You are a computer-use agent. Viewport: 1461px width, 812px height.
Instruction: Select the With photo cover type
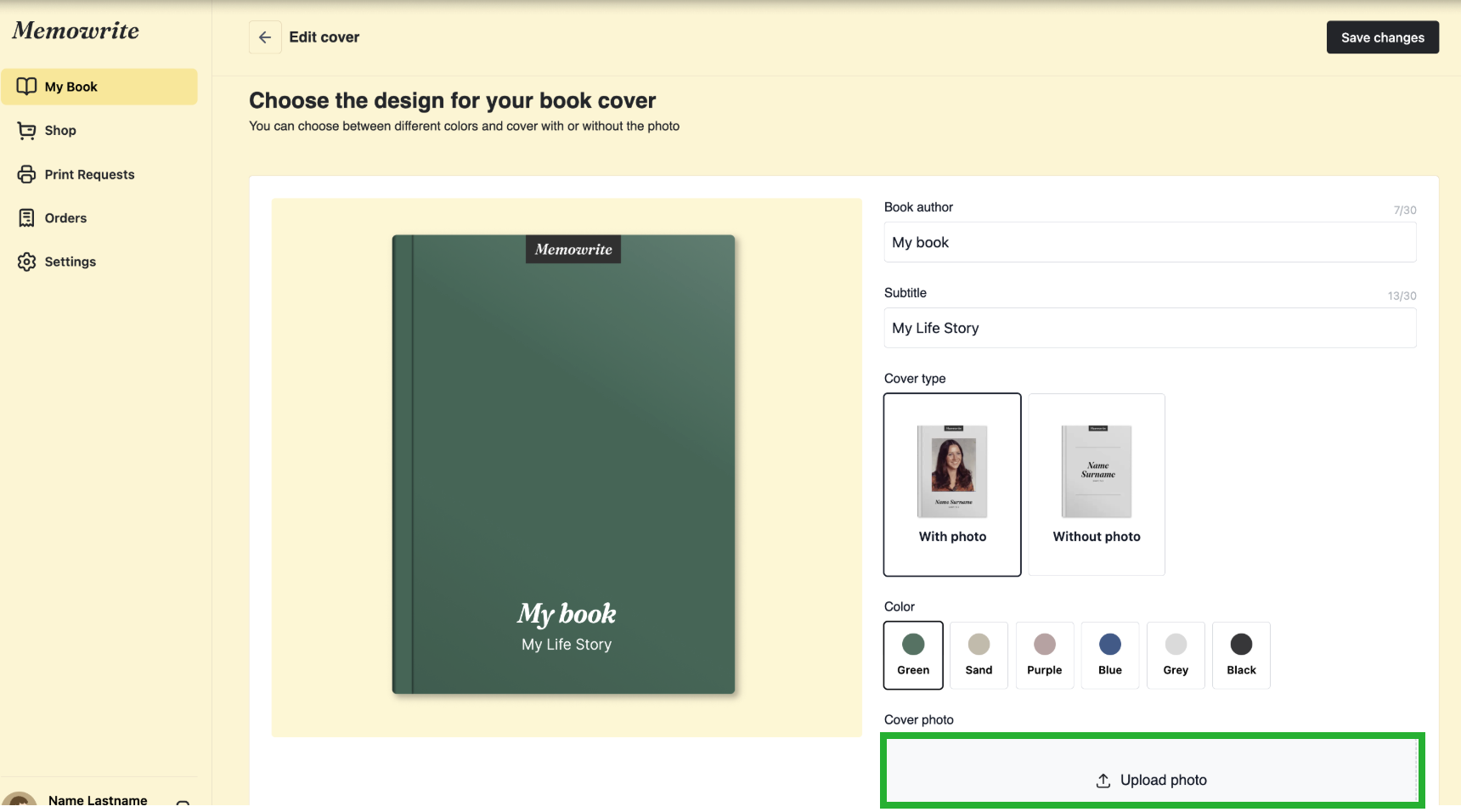(x=952, y=484)
